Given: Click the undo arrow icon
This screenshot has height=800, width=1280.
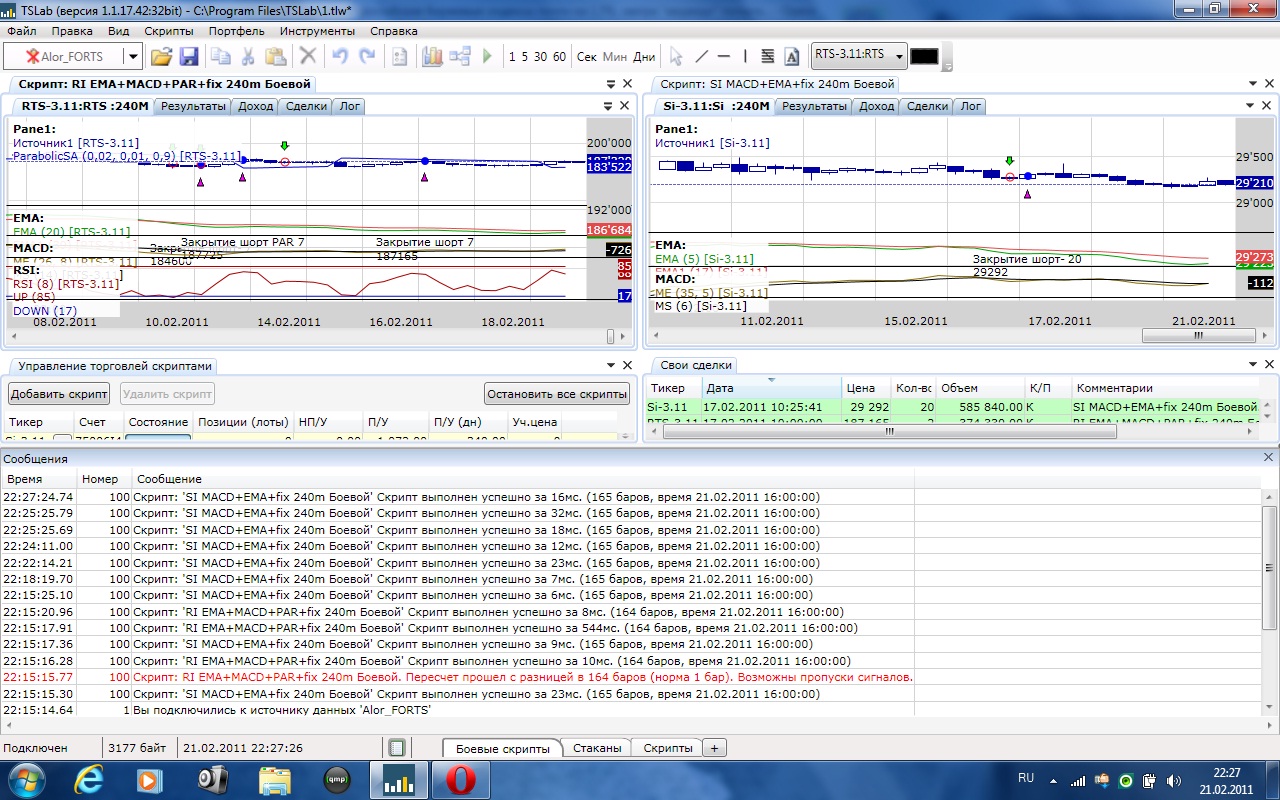Looking at the screenshot, I should pyautogui.click(x=340, y=57).
